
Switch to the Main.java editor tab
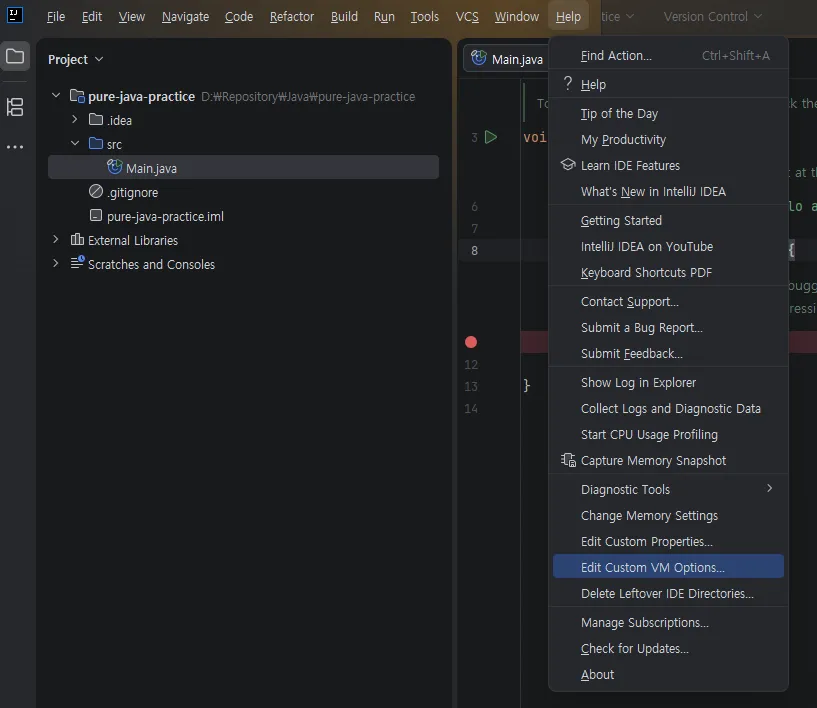click(507, 59)
